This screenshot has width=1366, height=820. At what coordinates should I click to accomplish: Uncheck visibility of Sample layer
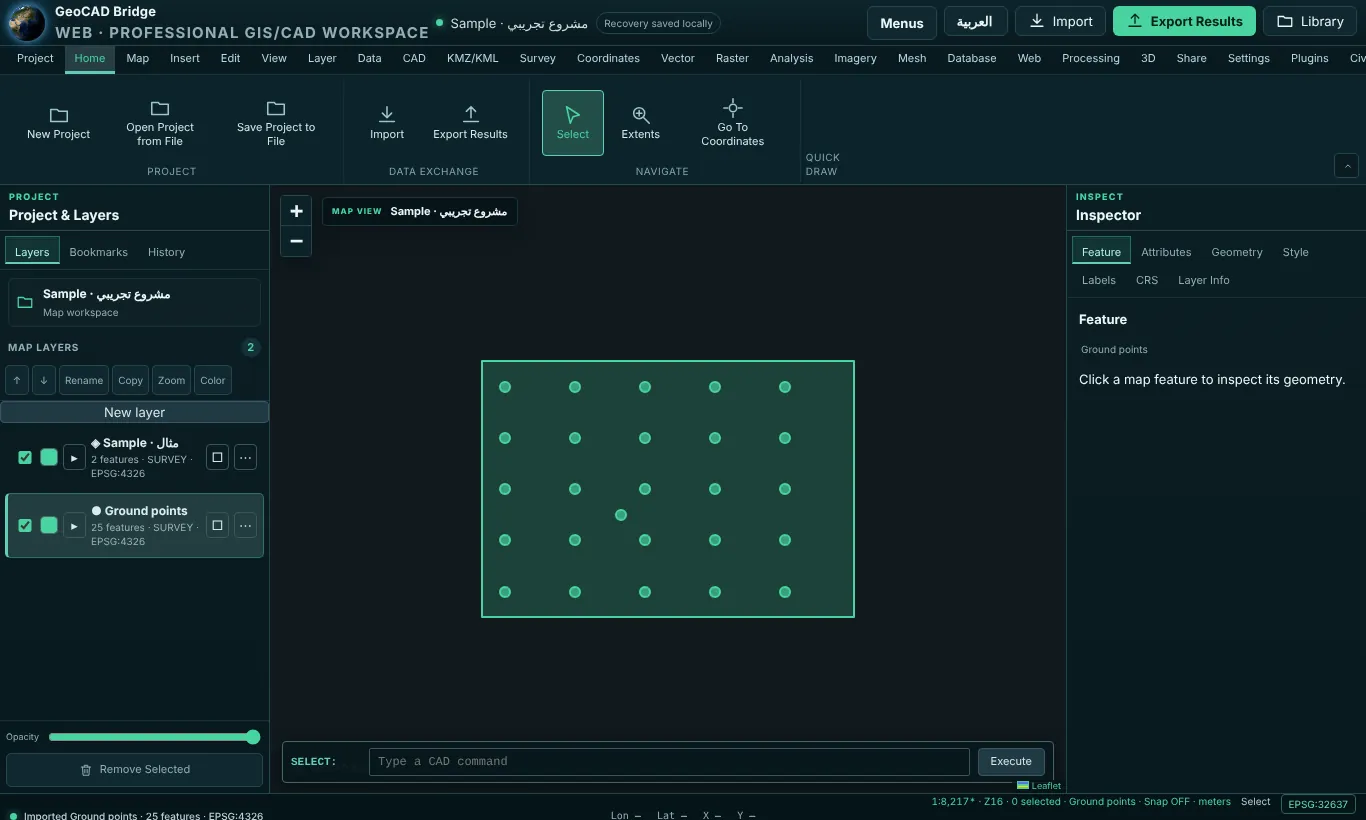(x=25, y=457)
